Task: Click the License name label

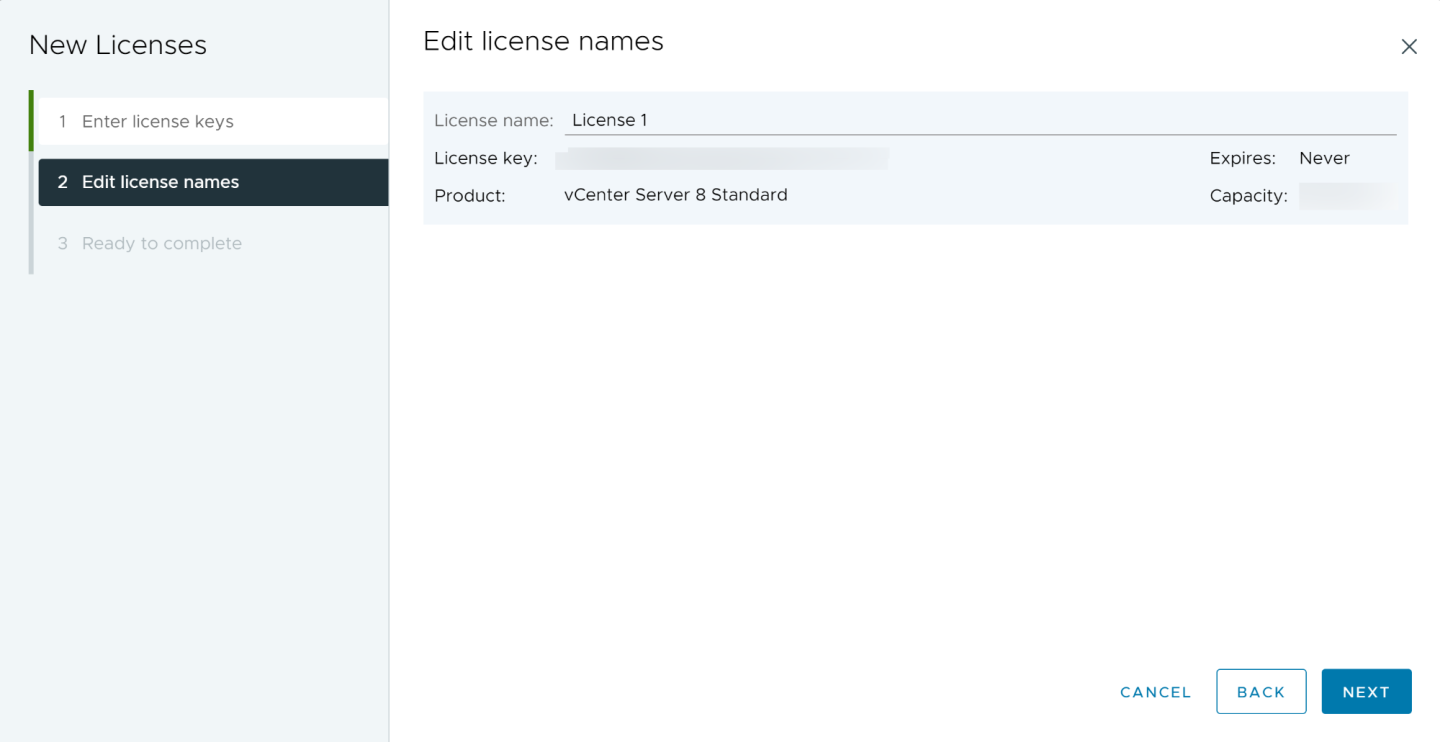Action: (x=493, y=120)
